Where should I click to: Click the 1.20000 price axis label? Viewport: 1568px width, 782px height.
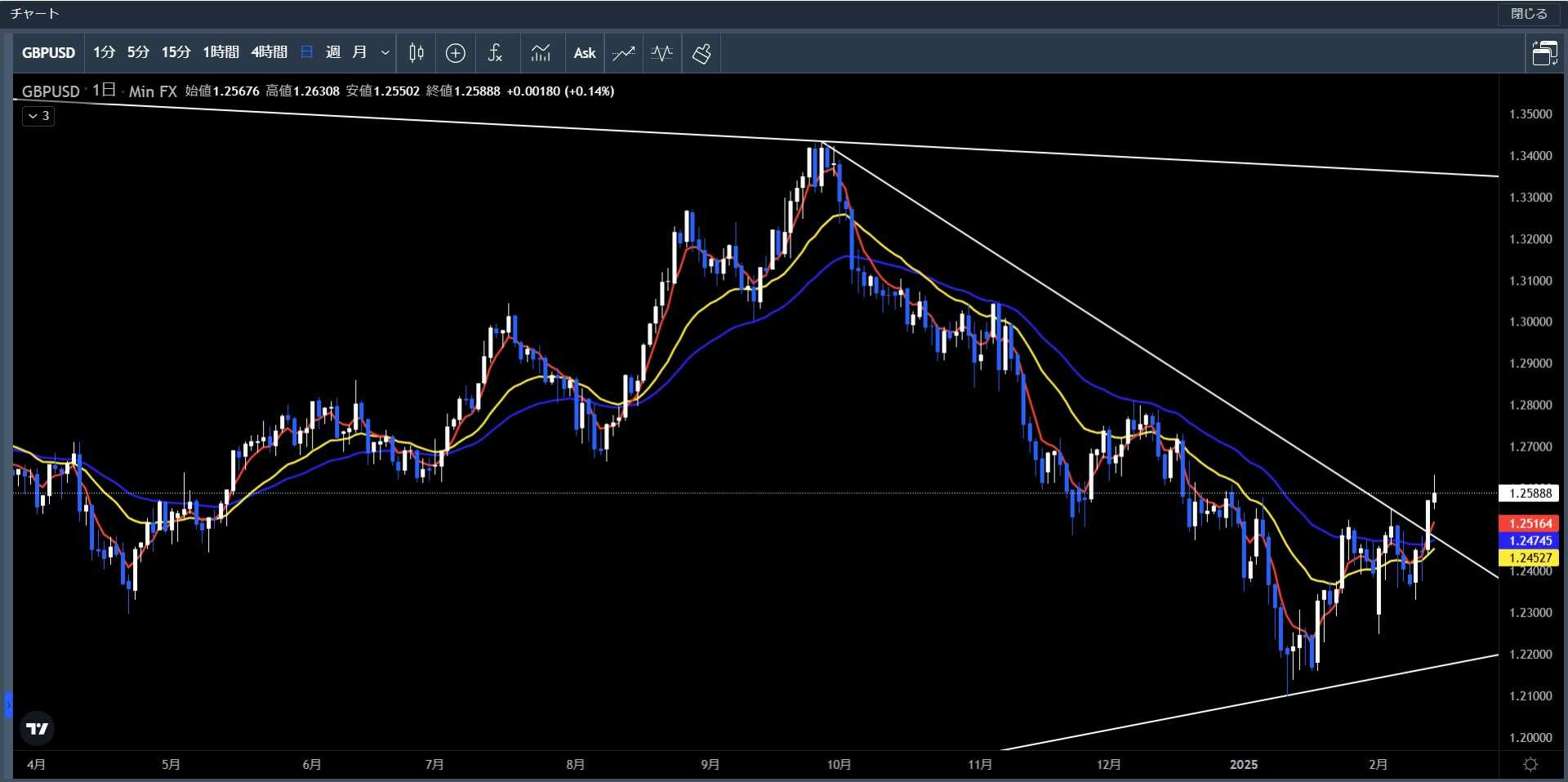(1530, 737)
